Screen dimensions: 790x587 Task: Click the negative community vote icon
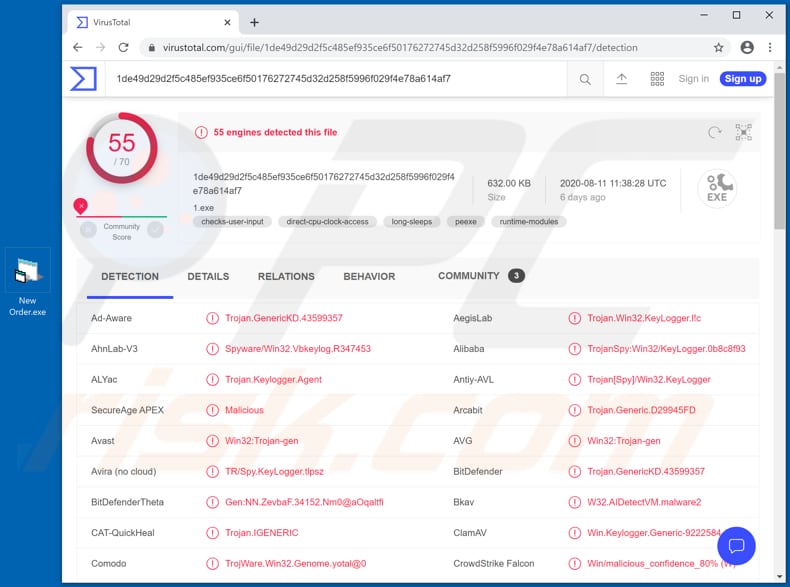pos(88,230)
